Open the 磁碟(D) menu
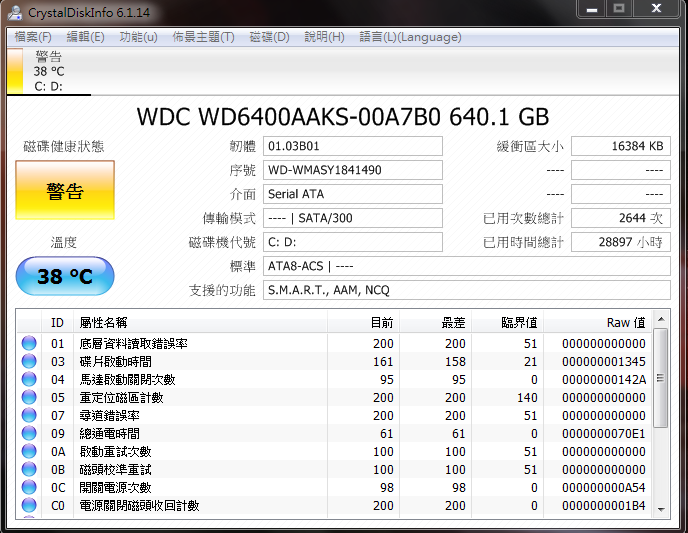 point(269,37)
